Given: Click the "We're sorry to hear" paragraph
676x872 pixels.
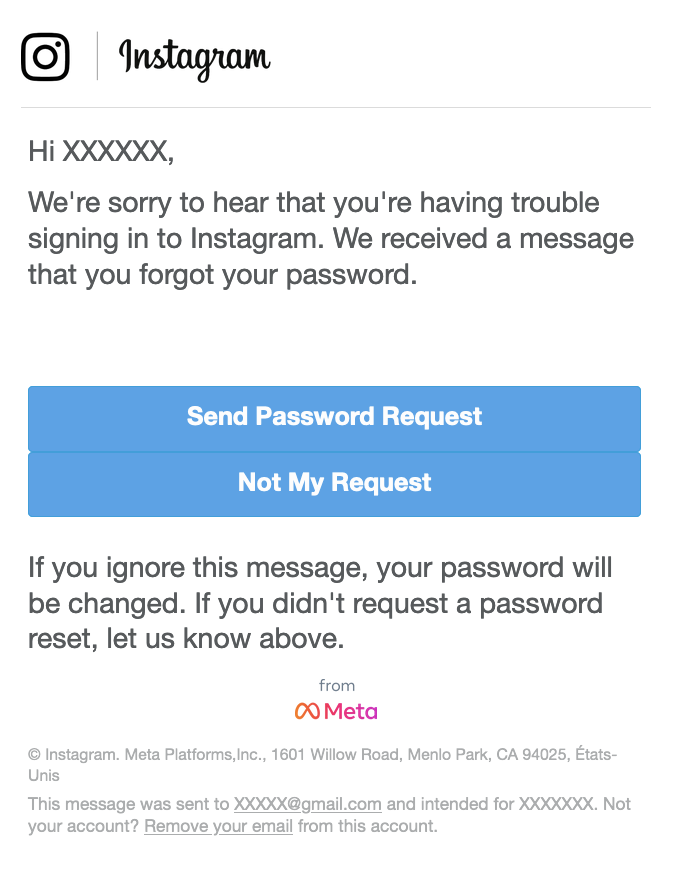Looking at the screenshot, I should [x=330, y=238].
